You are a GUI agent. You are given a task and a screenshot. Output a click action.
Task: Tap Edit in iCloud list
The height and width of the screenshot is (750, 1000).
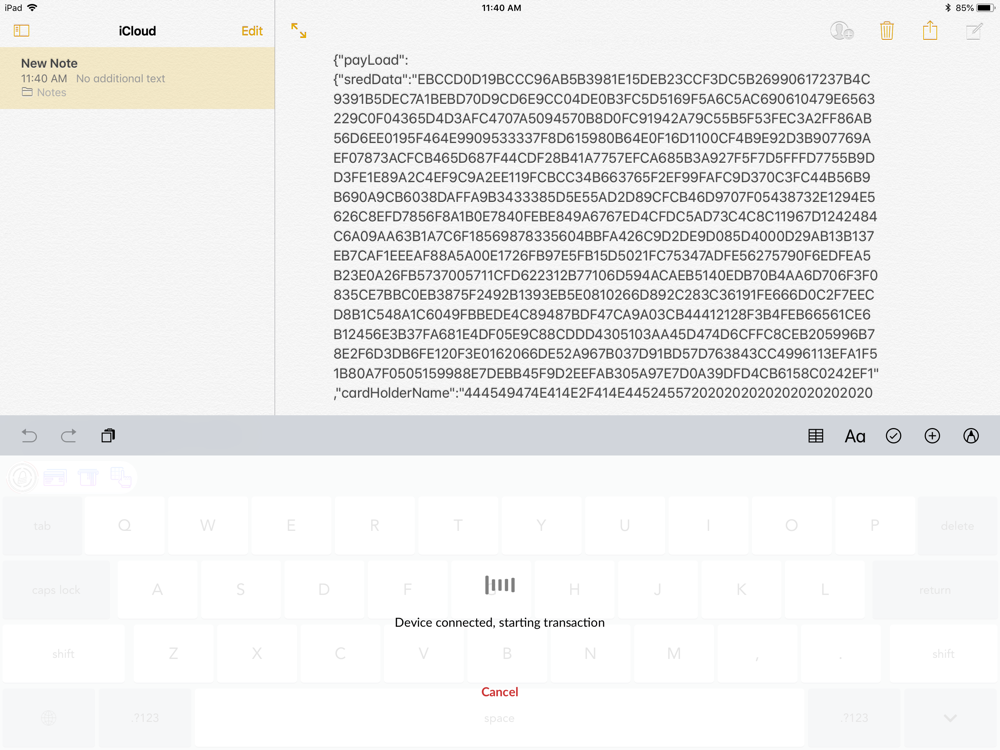coord(252,31)
